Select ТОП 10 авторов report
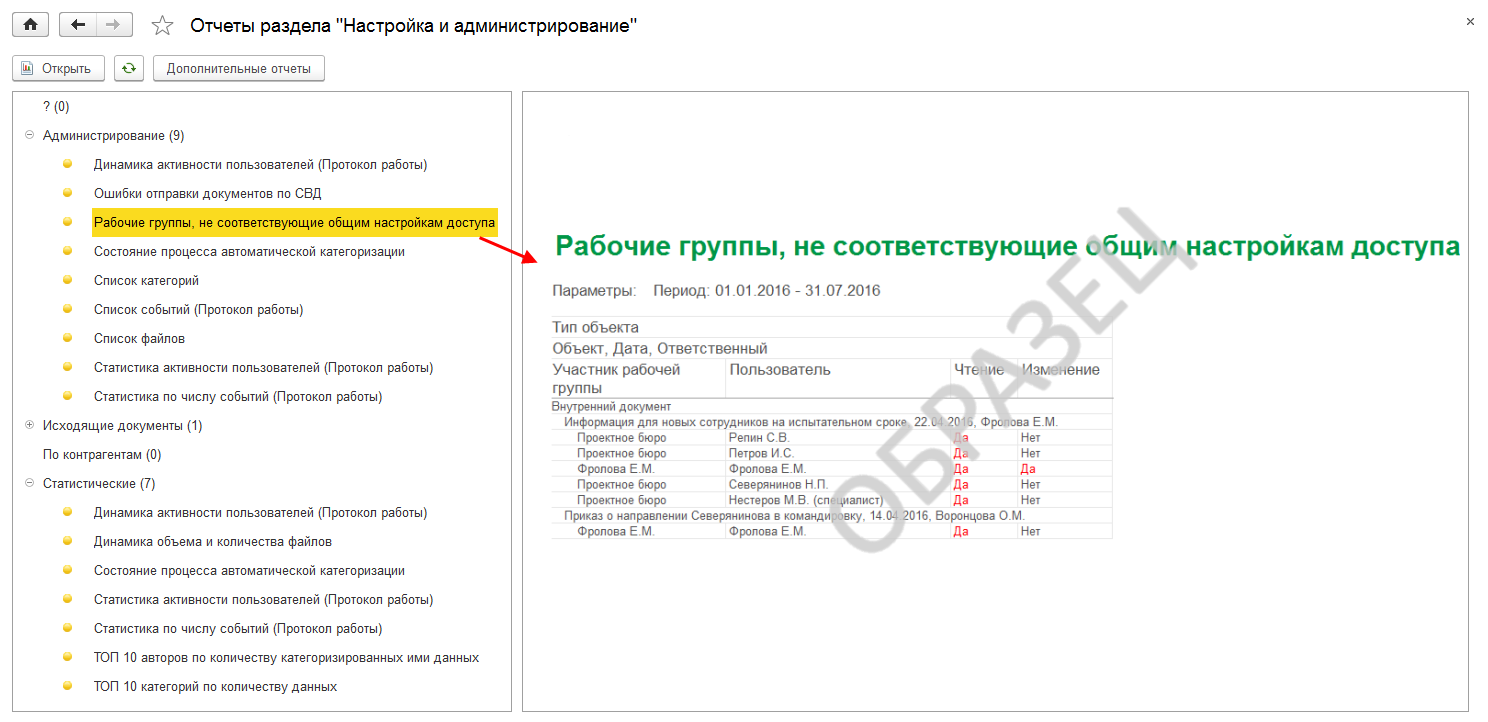 tap(286, 657)
